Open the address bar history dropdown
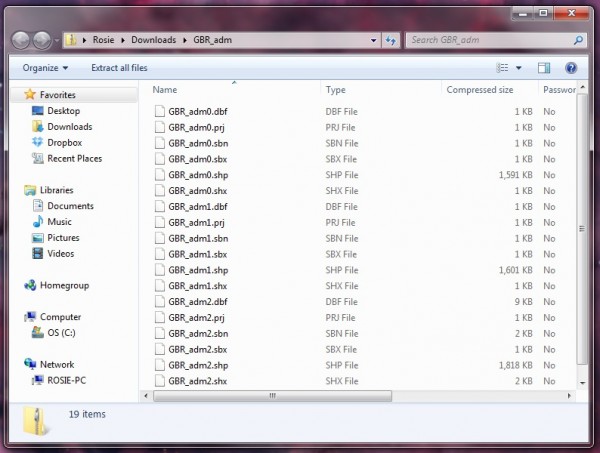 point(373,40)
